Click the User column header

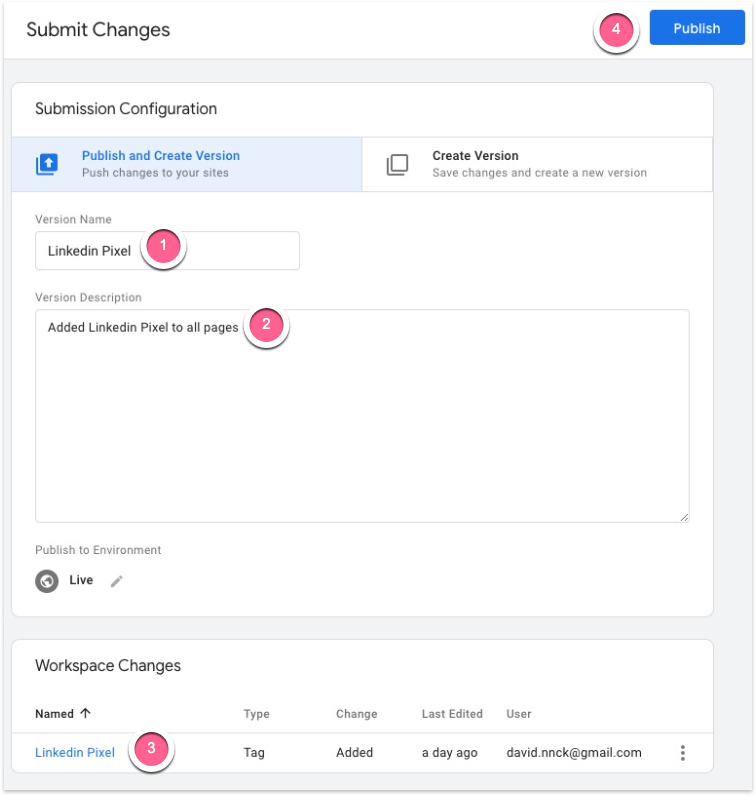click(519, 714)
